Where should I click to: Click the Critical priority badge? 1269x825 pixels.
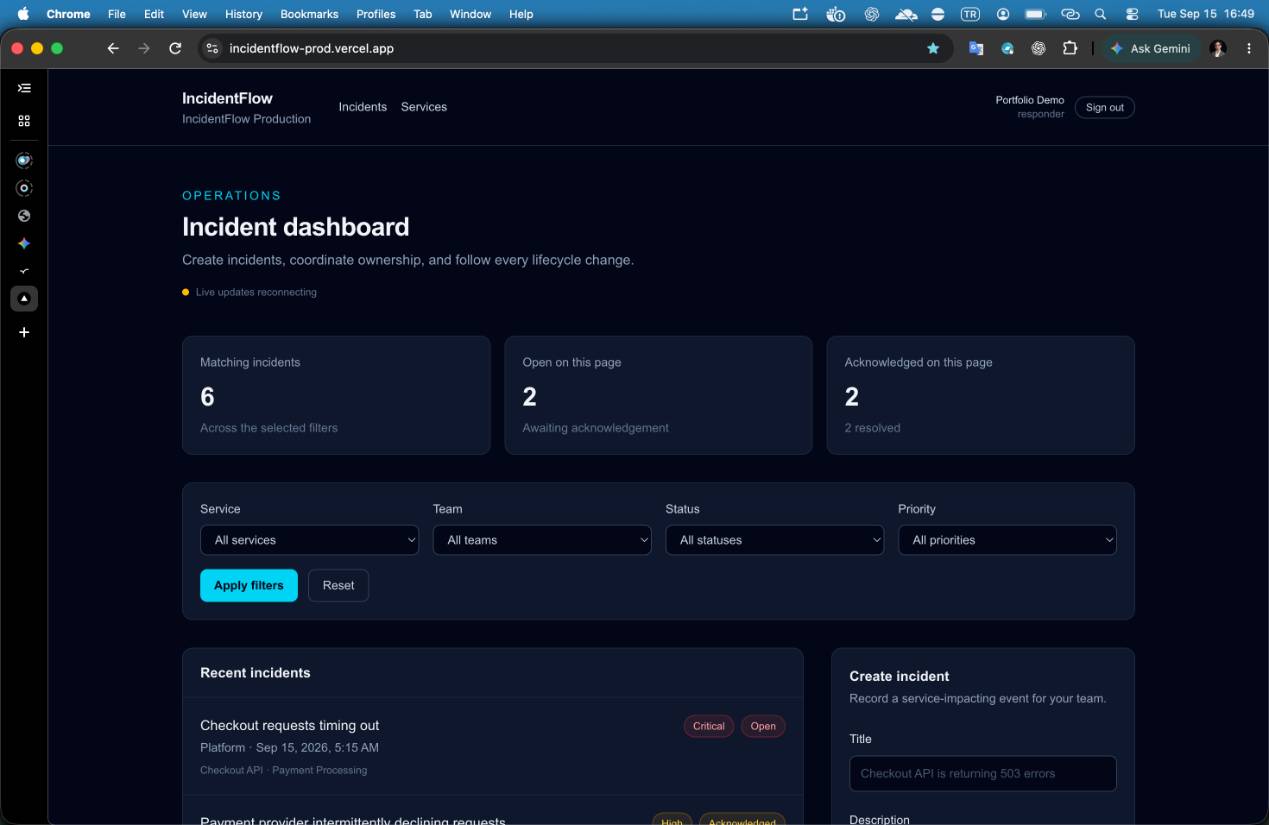[709, 726]
